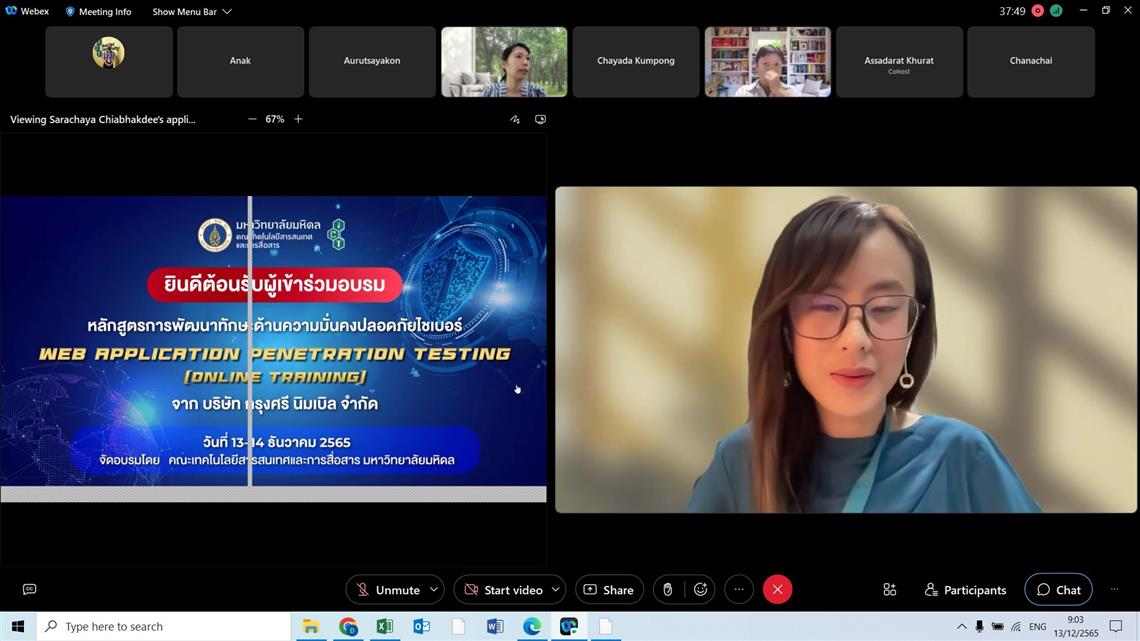
Task: Click the Share content button
Action: (x=608, y=590)
